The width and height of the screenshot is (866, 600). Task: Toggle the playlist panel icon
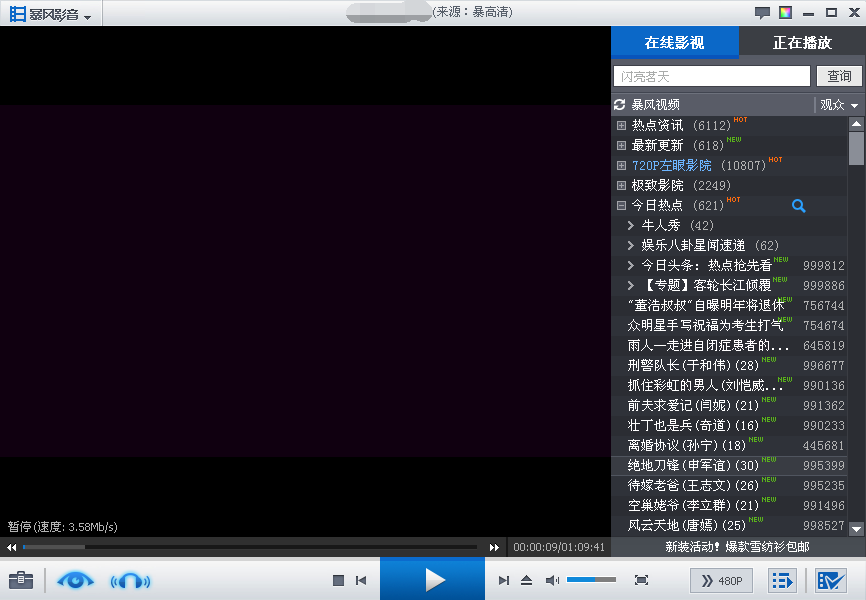point(782,581)
